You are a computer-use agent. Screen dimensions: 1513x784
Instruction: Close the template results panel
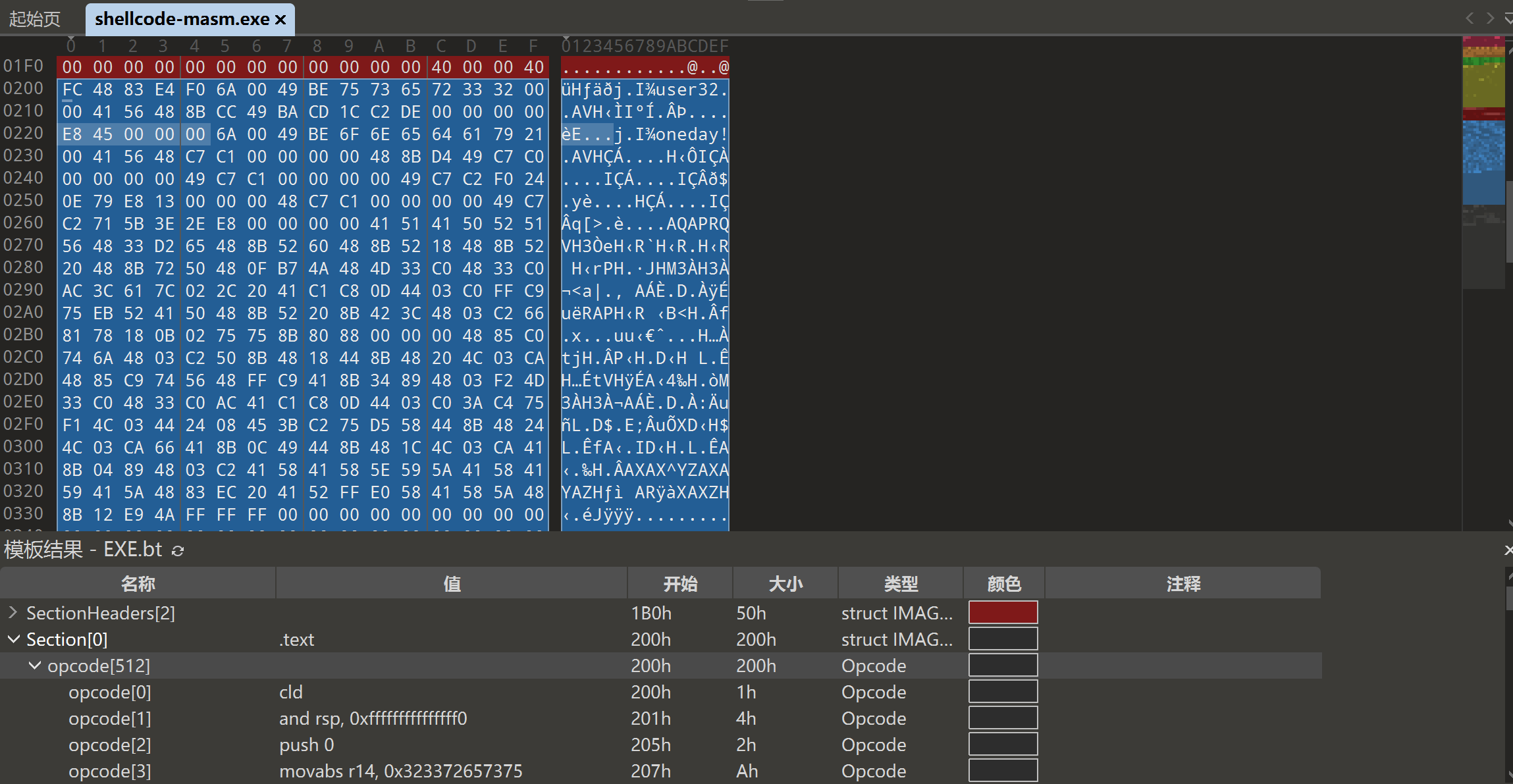point(1508,550)
